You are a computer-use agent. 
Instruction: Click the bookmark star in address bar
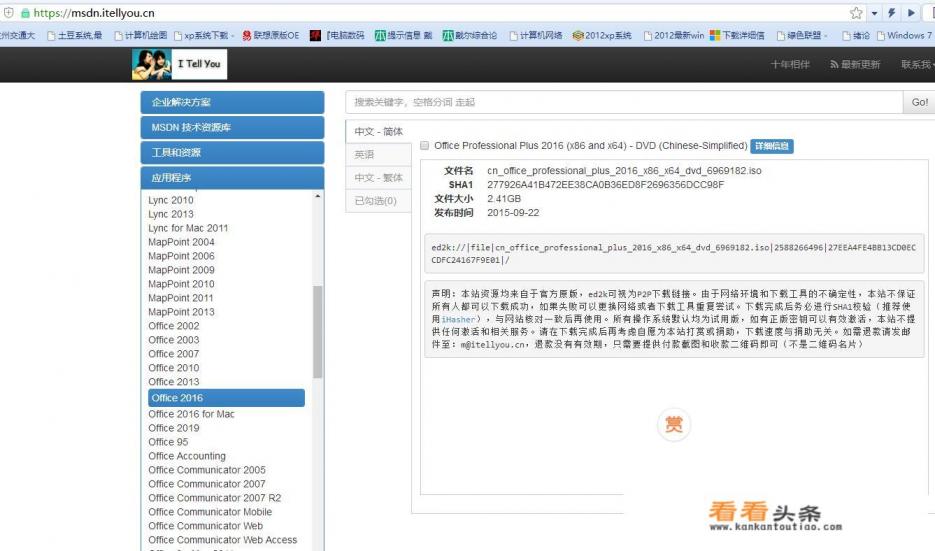(856, 13)
